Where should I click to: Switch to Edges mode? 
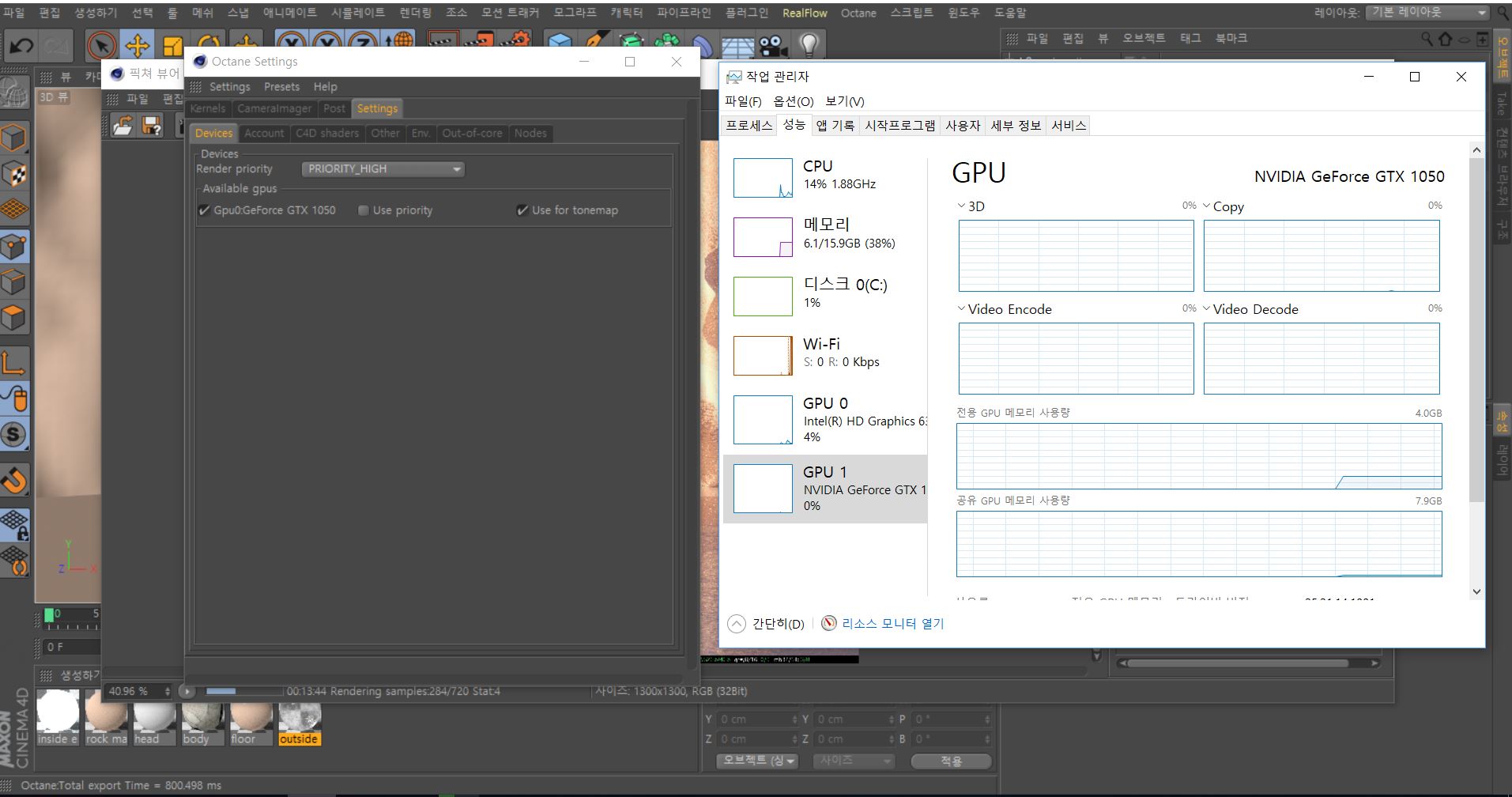14,281
